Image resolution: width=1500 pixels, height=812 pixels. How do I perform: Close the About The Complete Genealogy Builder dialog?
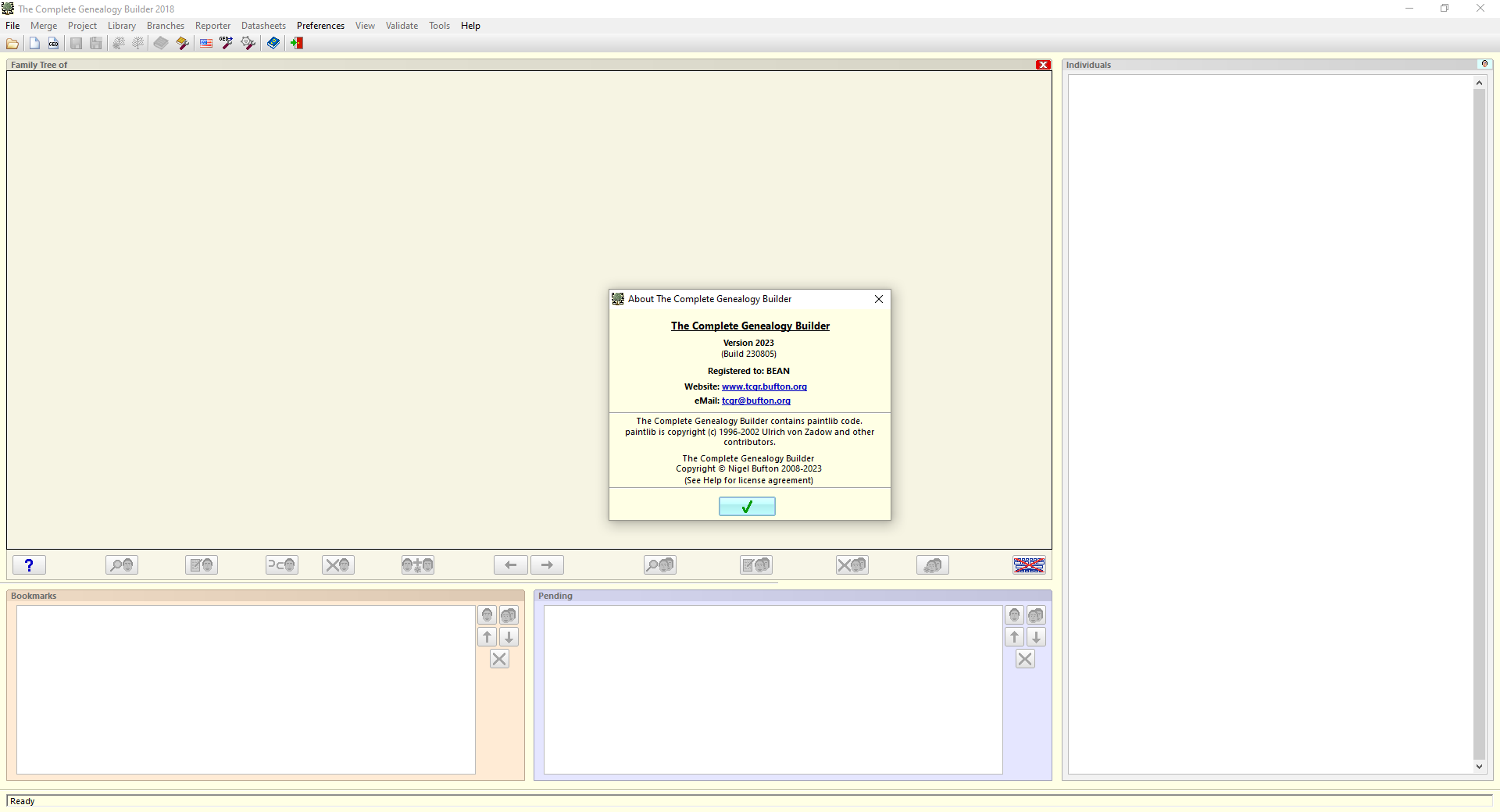(879, 299)
